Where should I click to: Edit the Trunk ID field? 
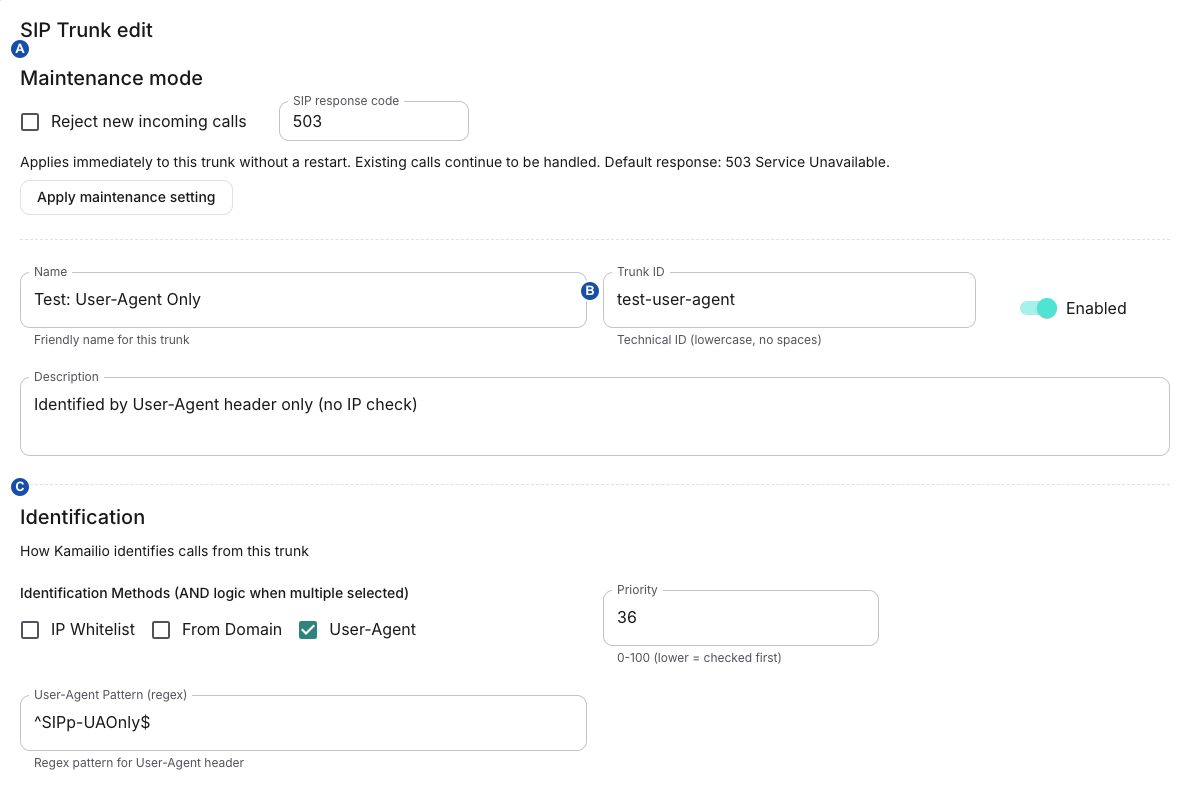click(x=789, y=299)
